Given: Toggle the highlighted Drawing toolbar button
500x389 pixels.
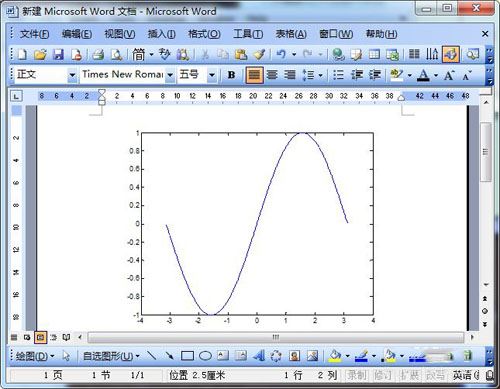Looking at the screenshot, I should pos(451,54).
